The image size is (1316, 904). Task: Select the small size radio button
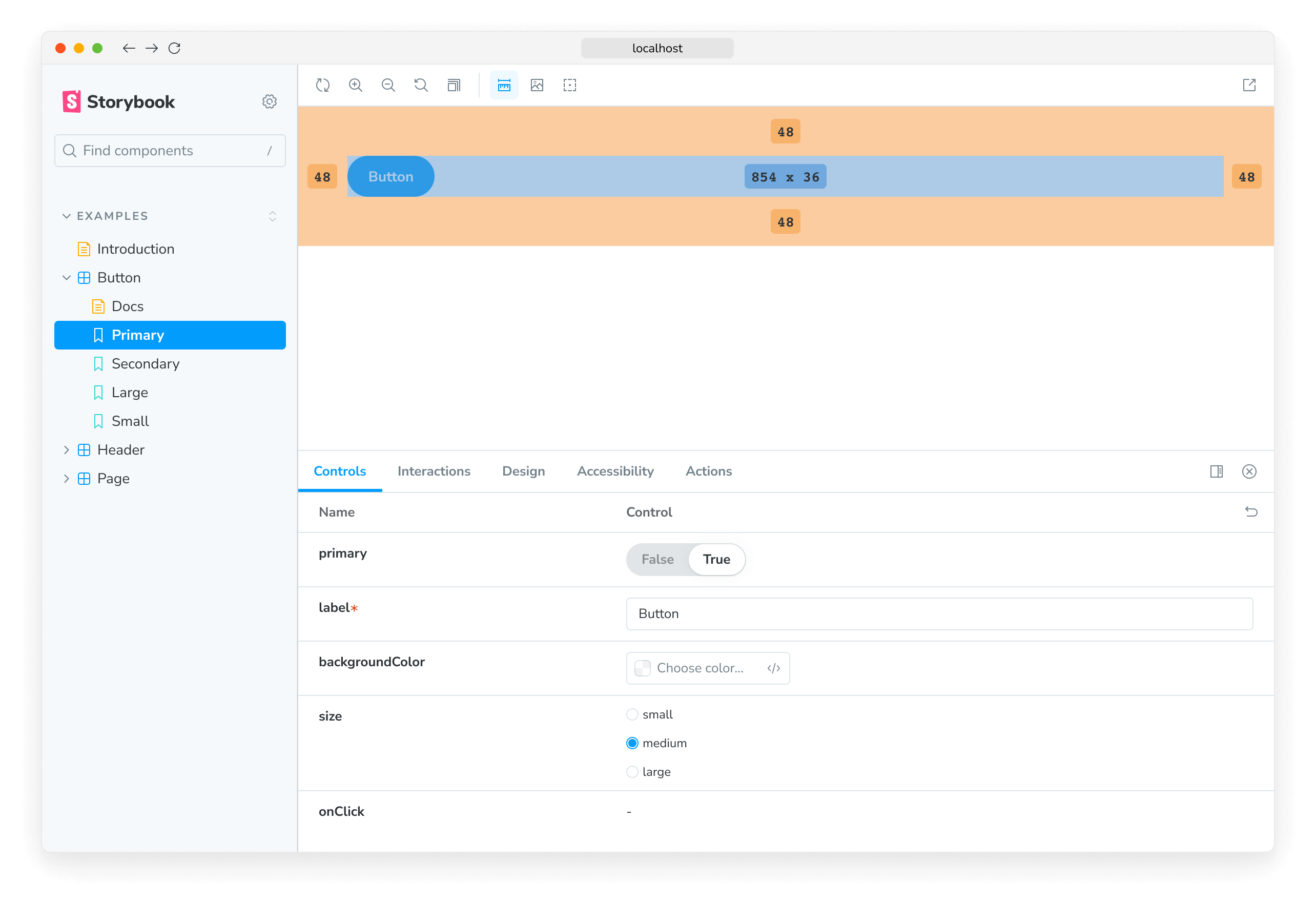coord(633,713)
